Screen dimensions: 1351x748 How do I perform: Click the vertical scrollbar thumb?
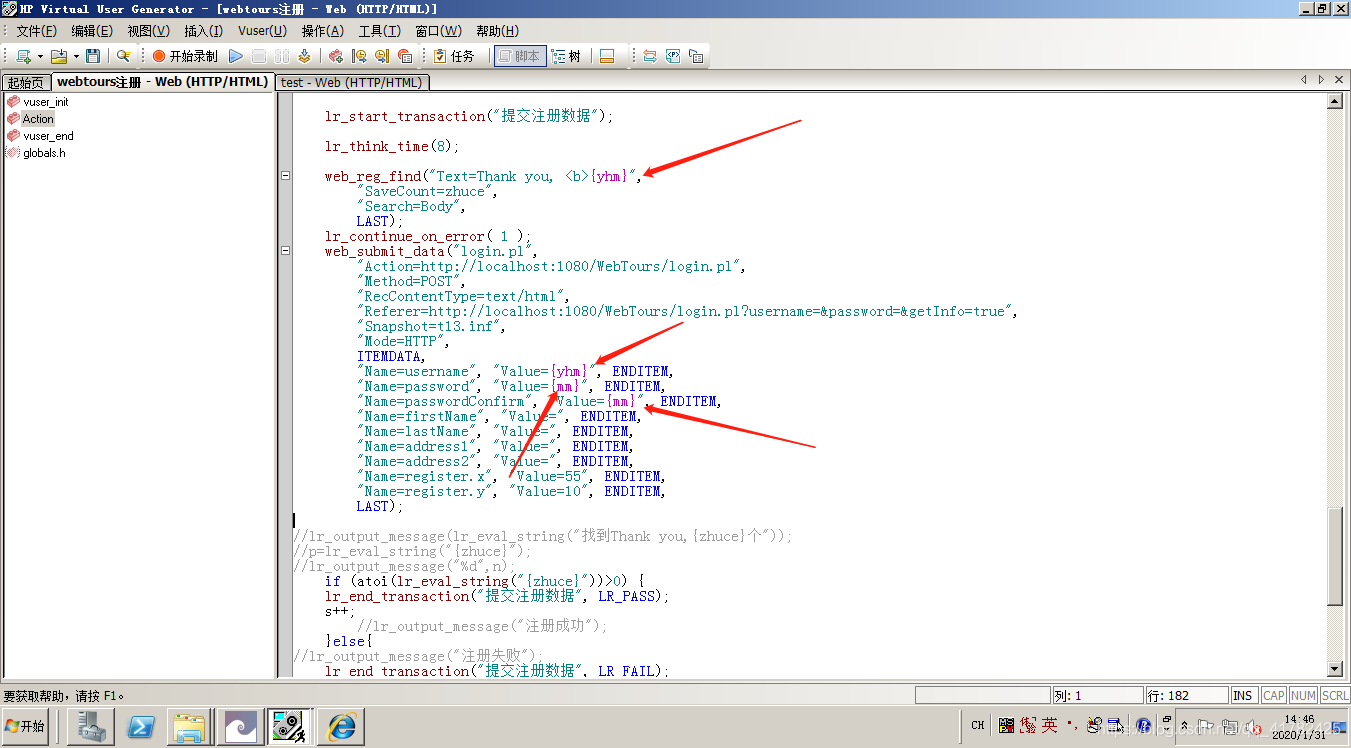1334,555
